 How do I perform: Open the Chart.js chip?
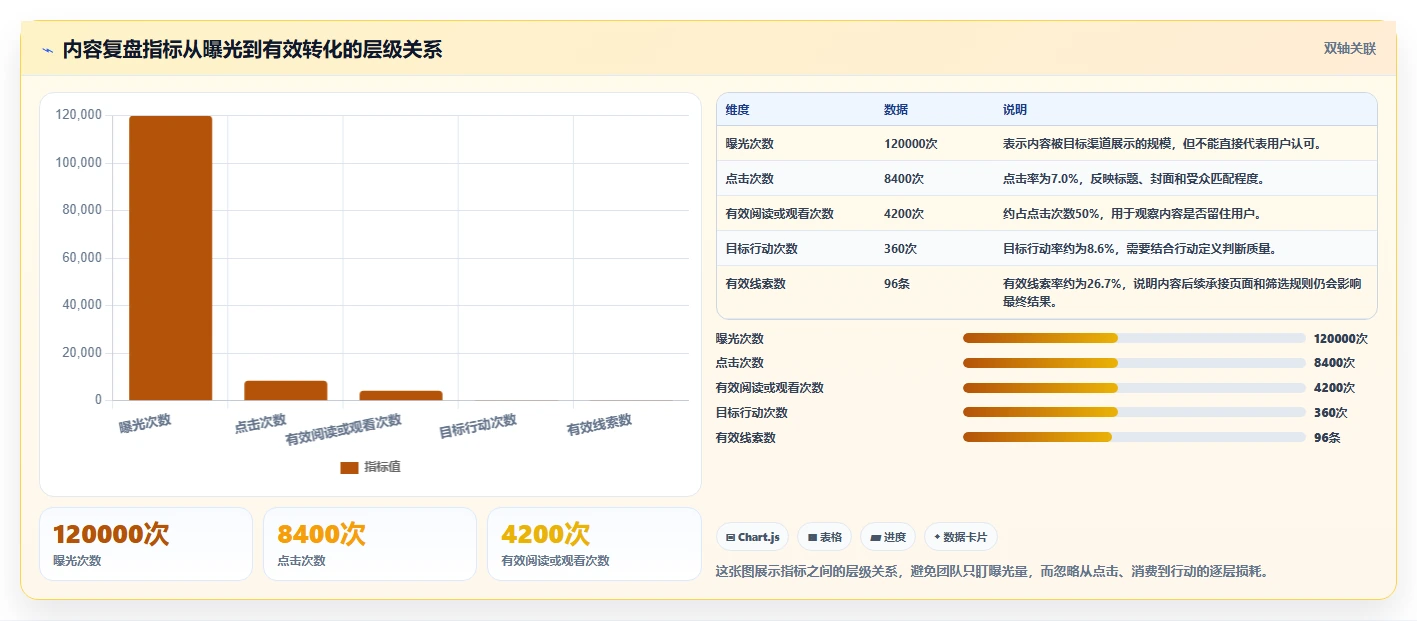point(752,537)
